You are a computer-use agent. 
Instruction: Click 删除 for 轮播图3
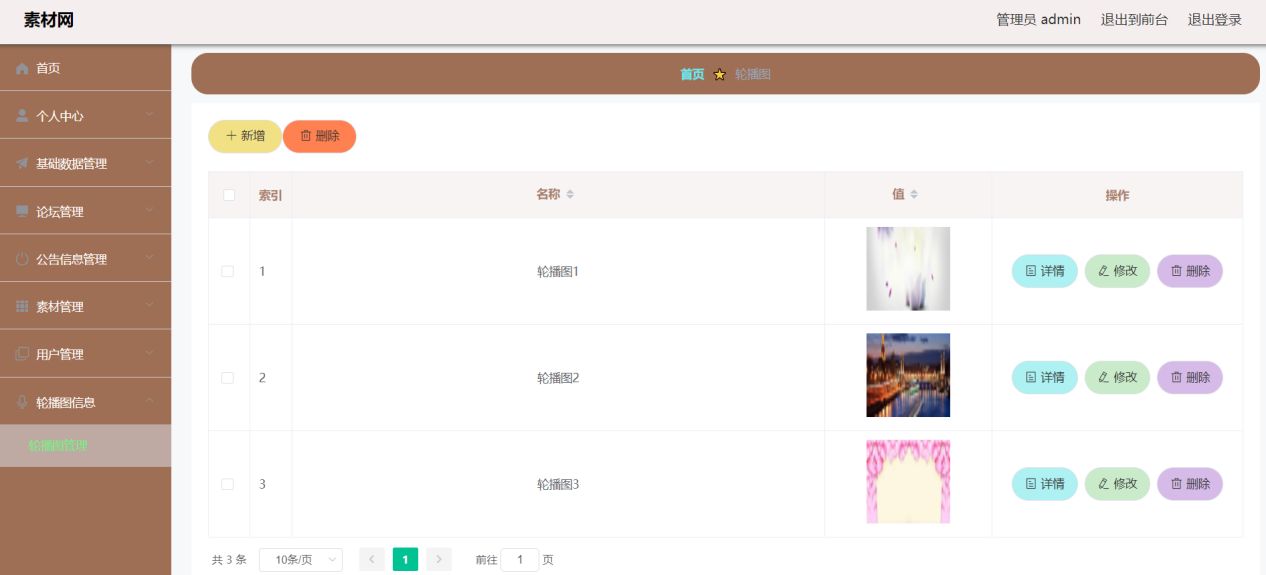1190,484
